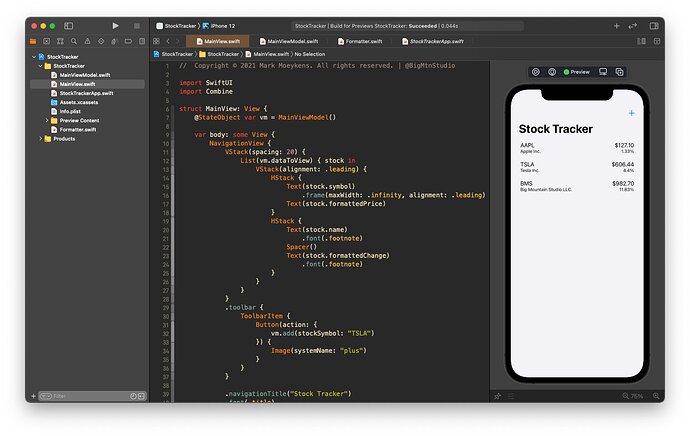Image resolution: width=690 pixels, height=436 pixels.
Task: Switch to the StockTrackerApp.swift tab
Action: 433,41
